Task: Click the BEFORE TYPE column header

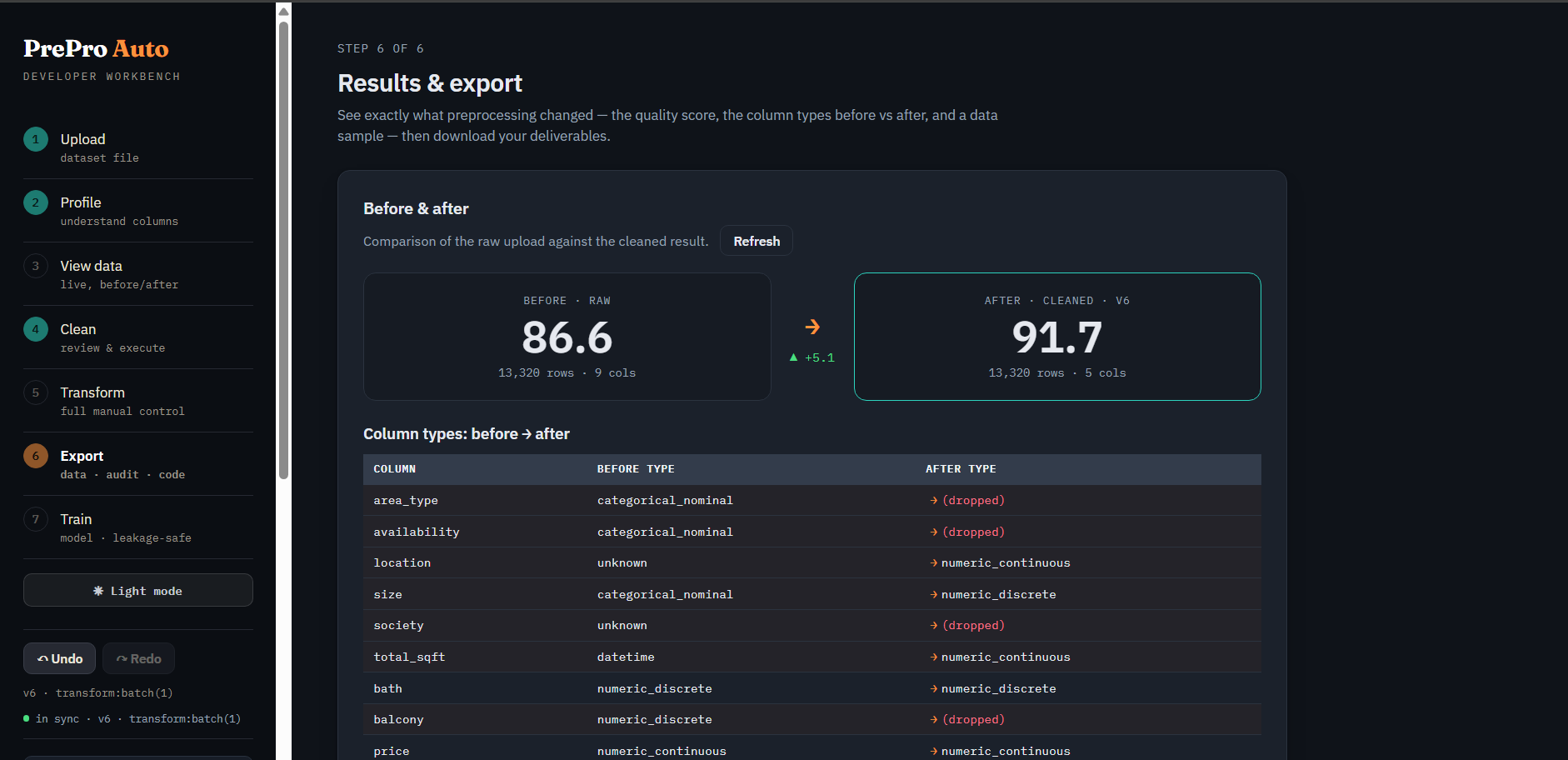Action: tap(636, 469)
